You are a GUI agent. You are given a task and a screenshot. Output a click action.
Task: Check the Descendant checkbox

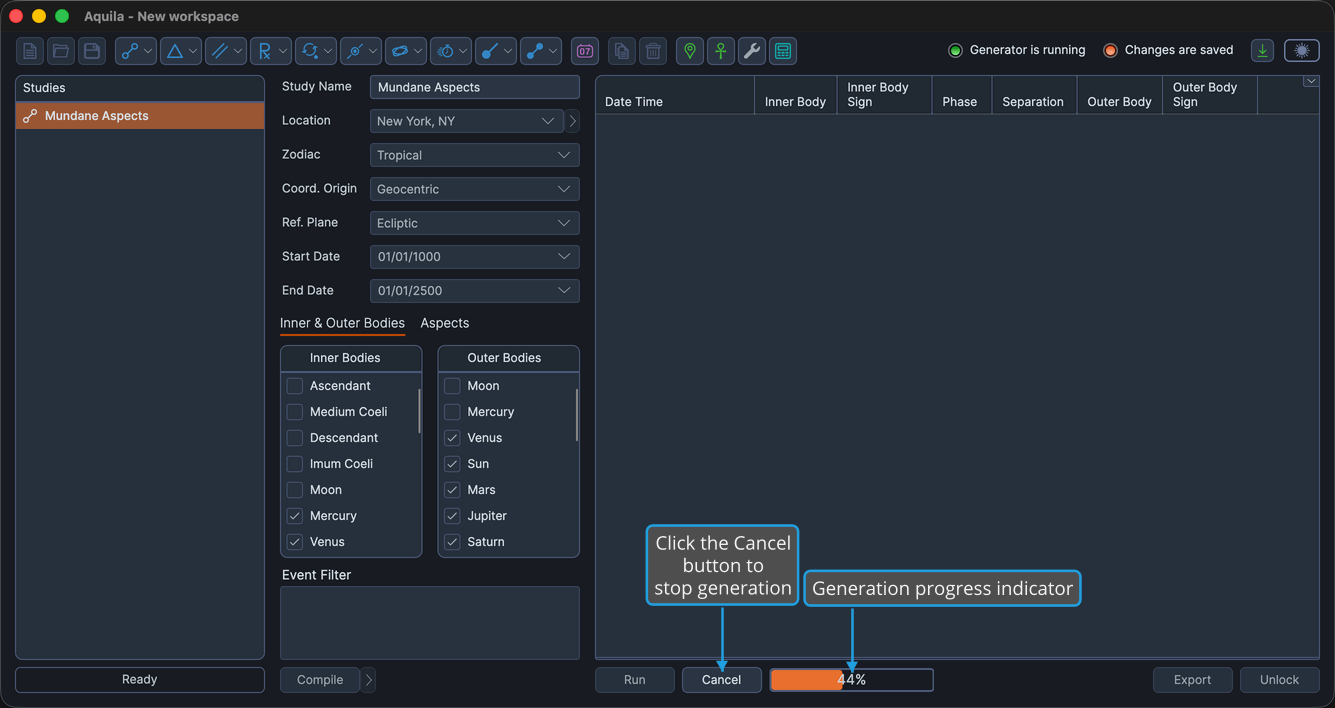pyautogui.click(x=295, y=438)
